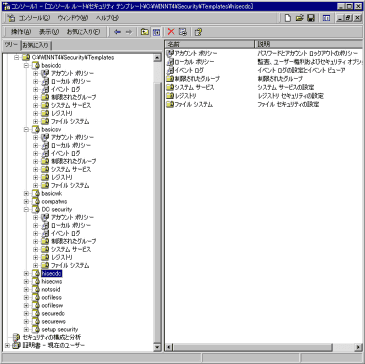365x364 pixels.
Task: Click the Open console folder icon
Action: pyautogui.click(x=299, y=18)
